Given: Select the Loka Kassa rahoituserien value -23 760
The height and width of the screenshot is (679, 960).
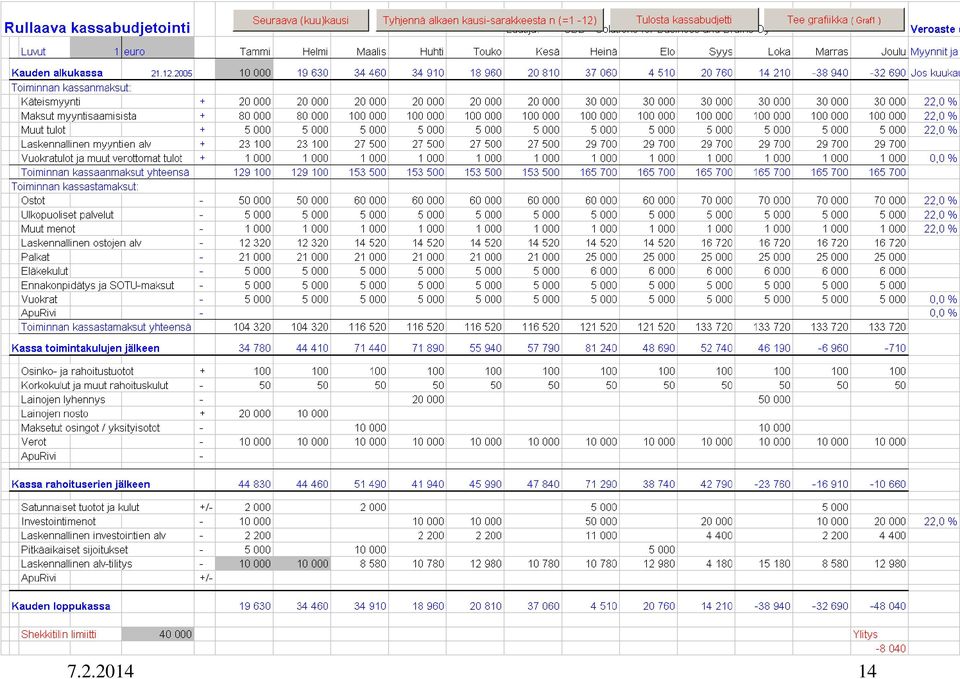Looking at the screenshot, I should click(771, 484).
